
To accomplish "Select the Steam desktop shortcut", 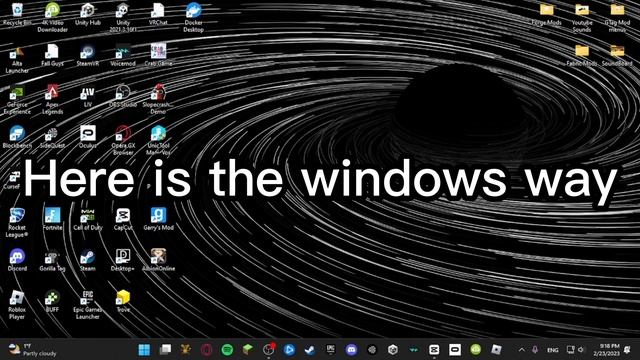I will (x=88, y=260).
